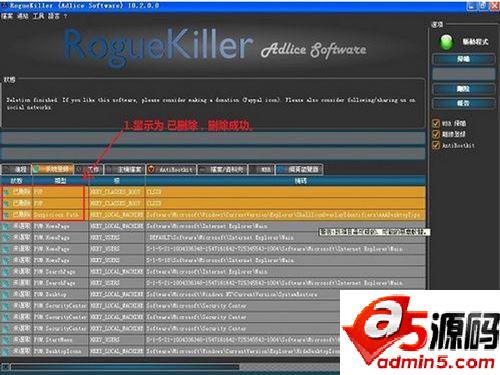
Task: Click the AntiRootkit tab shield icon
Action: pos(151,169)
